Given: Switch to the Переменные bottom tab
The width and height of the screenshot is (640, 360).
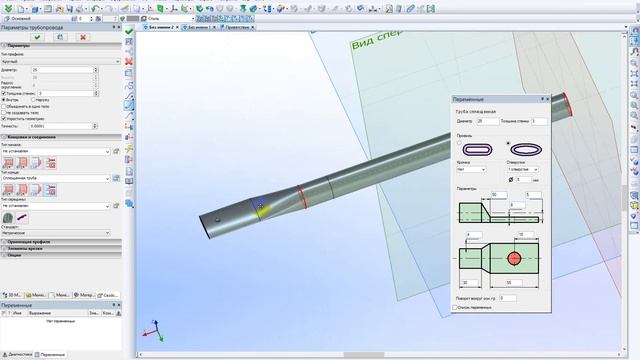Looking at the screenshot, I should (50, 355).
